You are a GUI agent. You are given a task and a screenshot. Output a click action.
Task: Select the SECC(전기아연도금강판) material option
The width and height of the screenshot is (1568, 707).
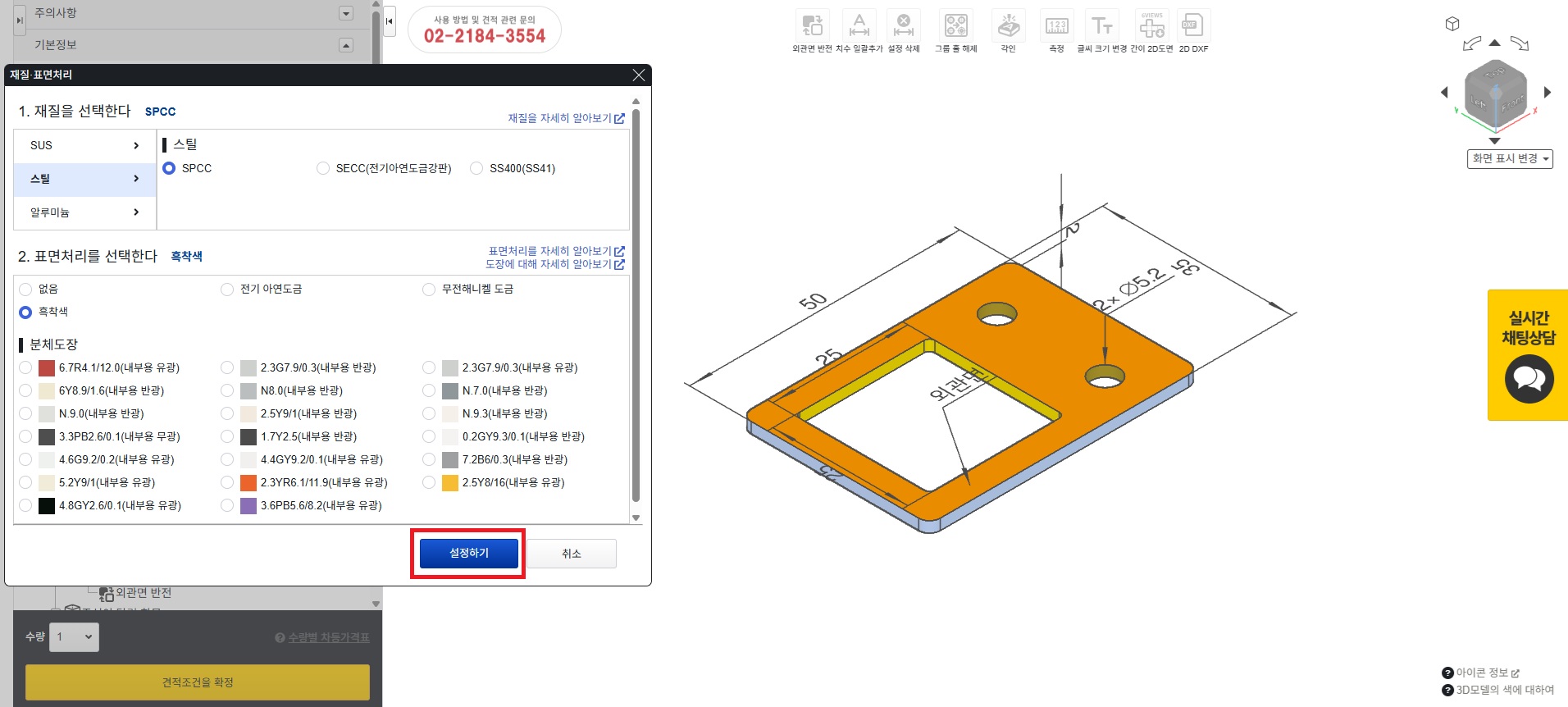pyautogui.click(x=323, y=168)
